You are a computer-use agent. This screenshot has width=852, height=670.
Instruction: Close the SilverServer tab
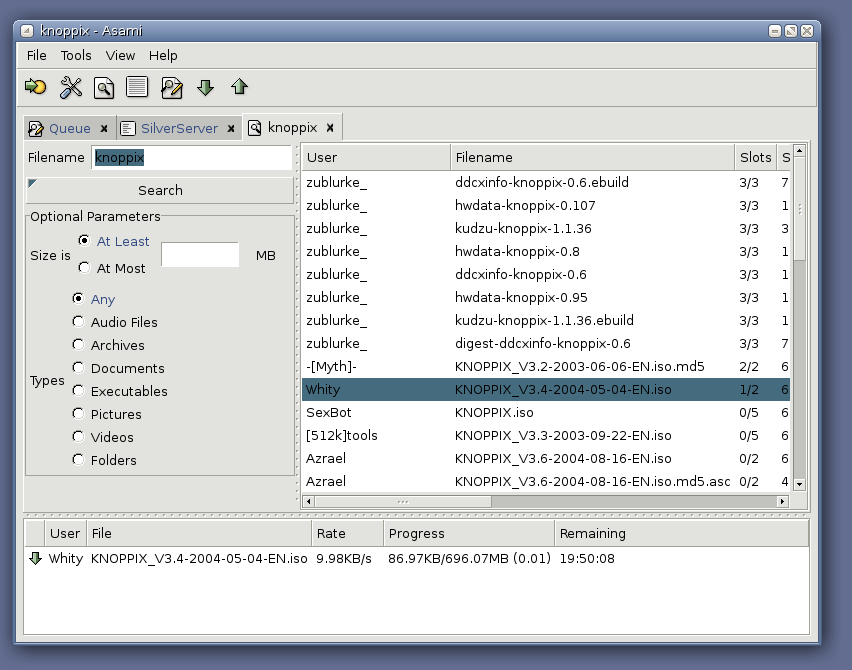pos(231,129)
